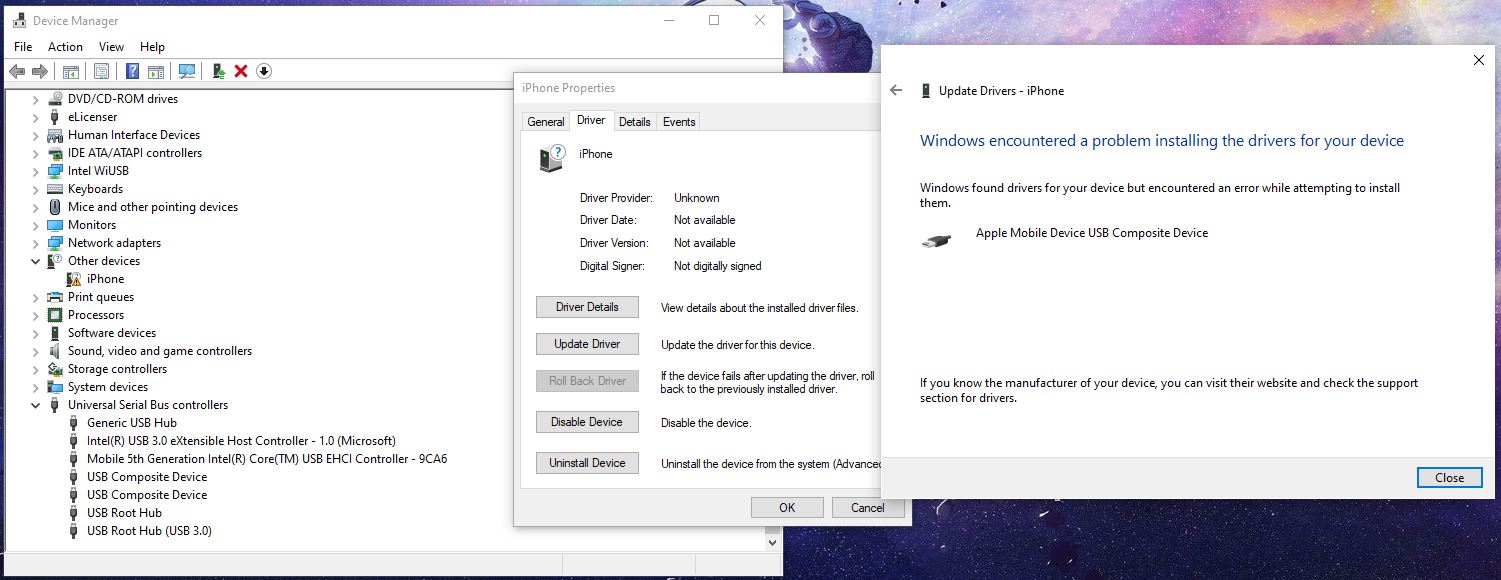Click the Monitors category icon
This screenshot has height=580, width=1501.
click(x=56, y=225)
